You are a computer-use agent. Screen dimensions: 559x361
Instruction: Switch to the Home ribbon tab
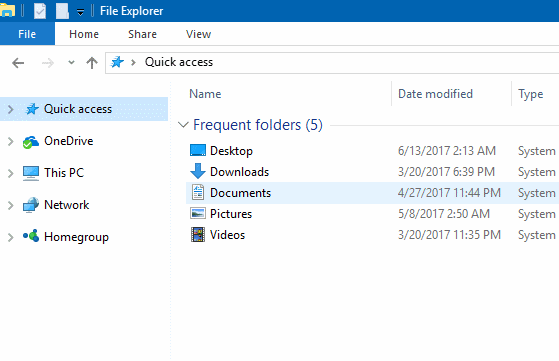point(84,34)
